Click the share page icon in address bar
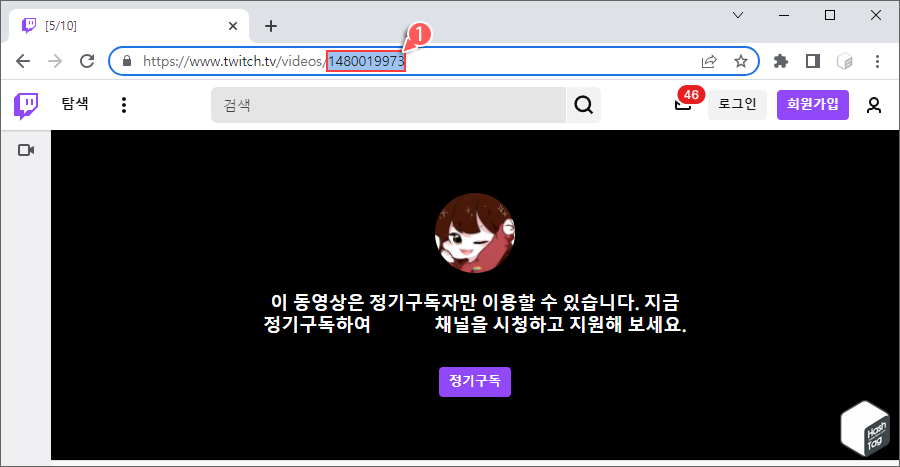Viewport: 900px width, 467px height. [x=709, y=61]
